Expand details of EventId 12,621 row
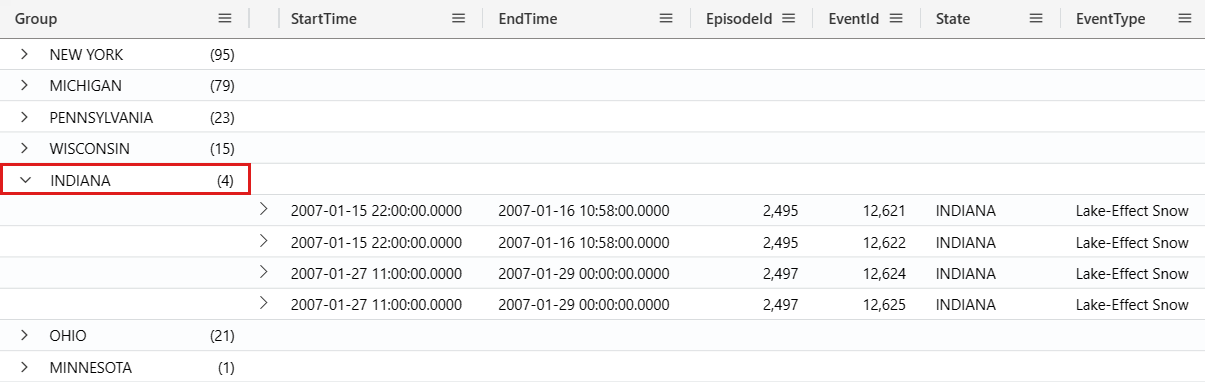The height and width of the screenshot is (382, 1205). (x=264, y=210)
